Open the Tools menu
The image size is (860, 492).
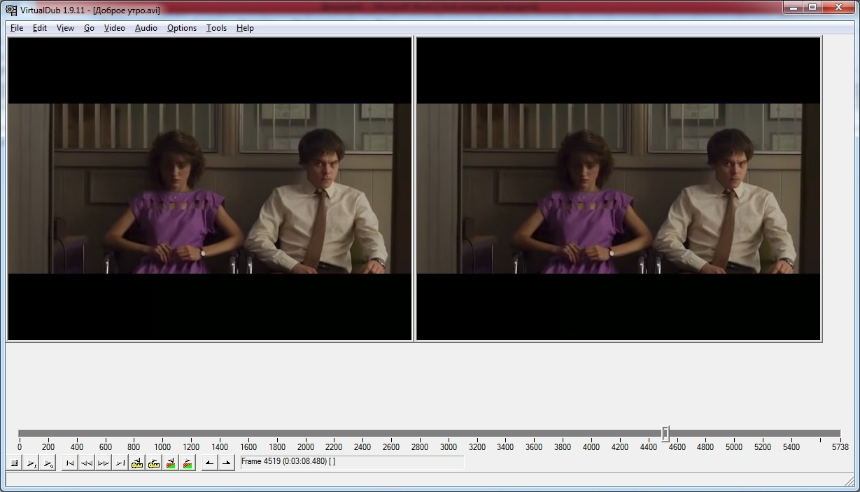pos(216,28)
